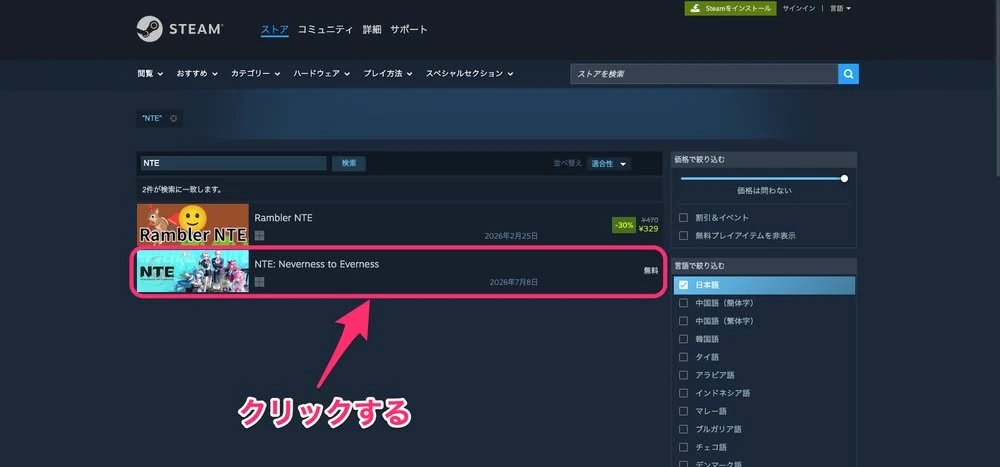Open the サポート tab
The width and height of the screenshot is (1000, 467).
409,29
